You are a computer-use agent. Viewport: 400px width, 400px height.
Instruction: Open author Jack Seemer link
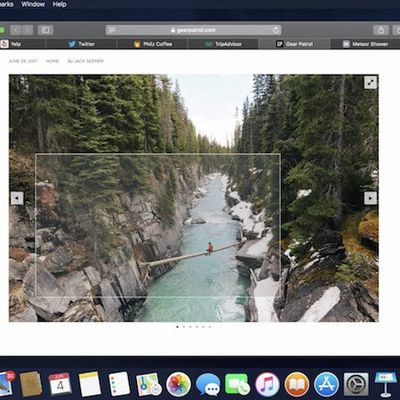click(86, 61)
